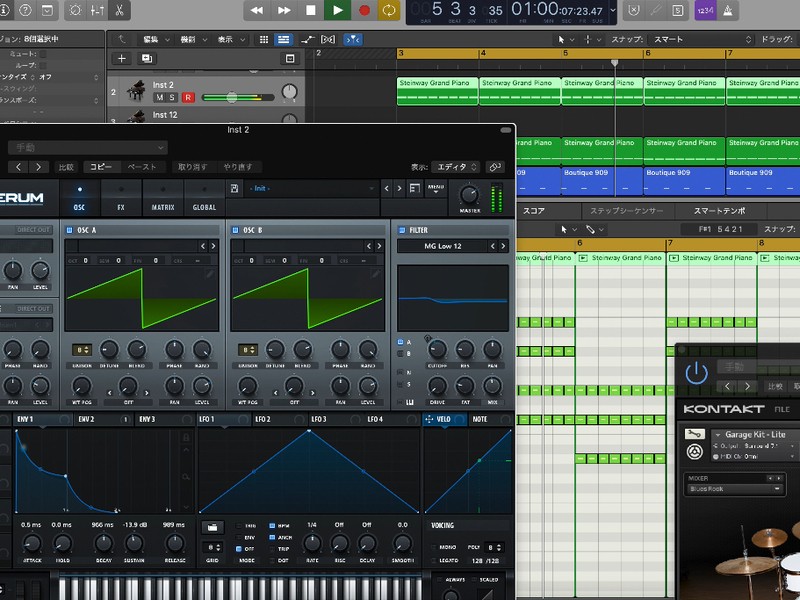Toggle the Serum FILTER enable checkbox
The image size is (800, 600).
click(x=400, y=230)
